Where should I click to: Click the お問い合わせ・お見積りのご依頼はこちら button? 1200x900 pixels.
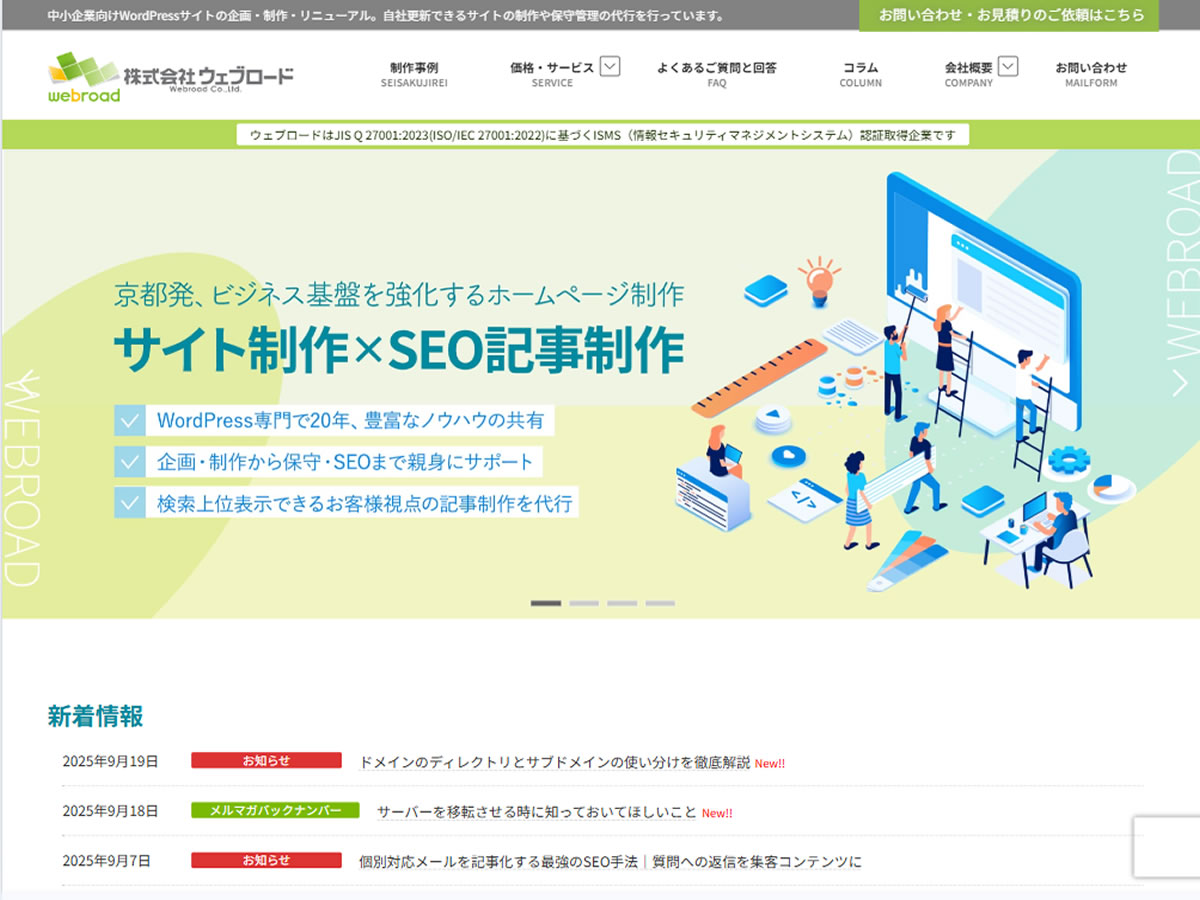click(x=1010, y=16)
